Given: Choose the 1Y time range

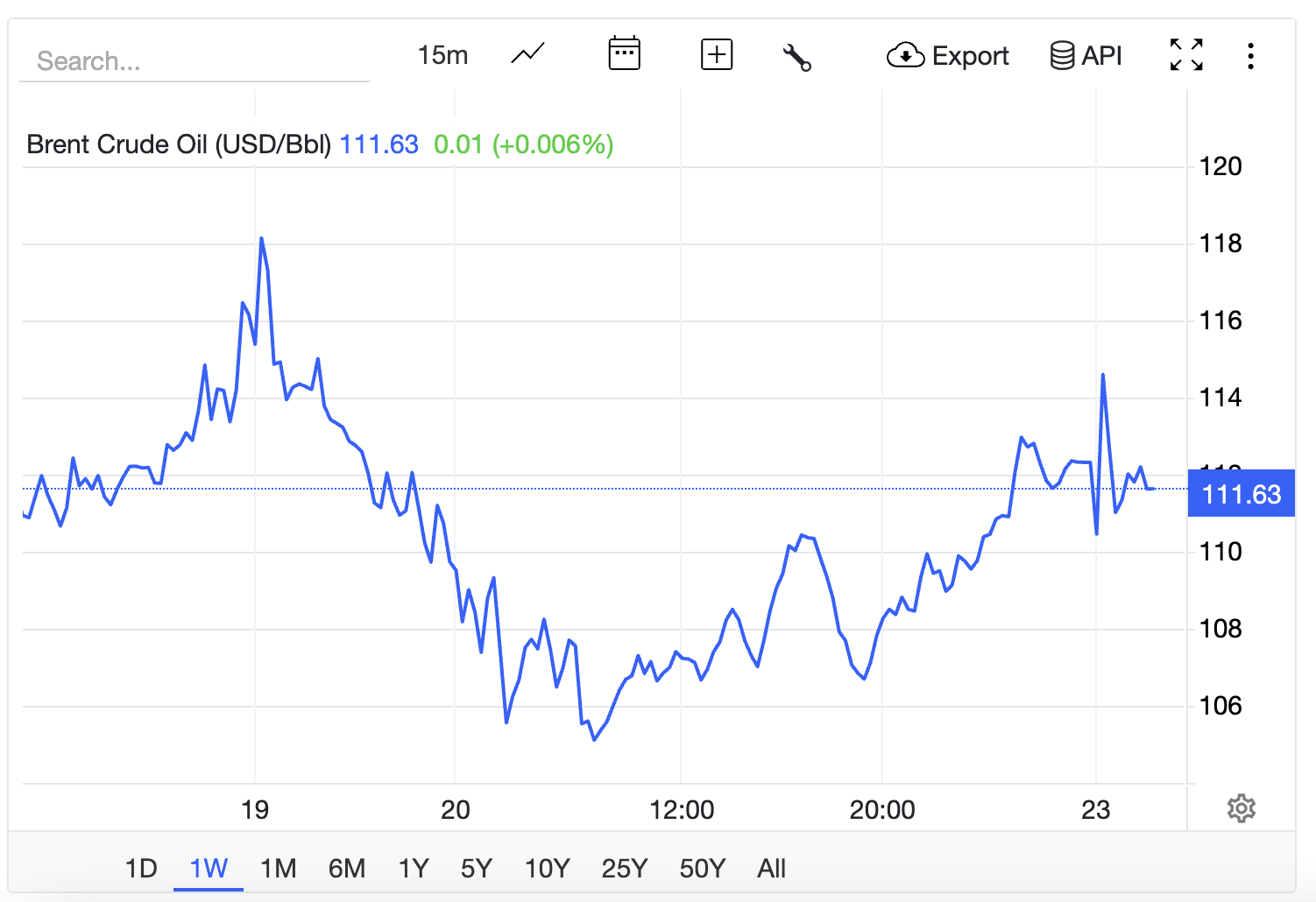Looking at the screenshot, I should 414,868.
